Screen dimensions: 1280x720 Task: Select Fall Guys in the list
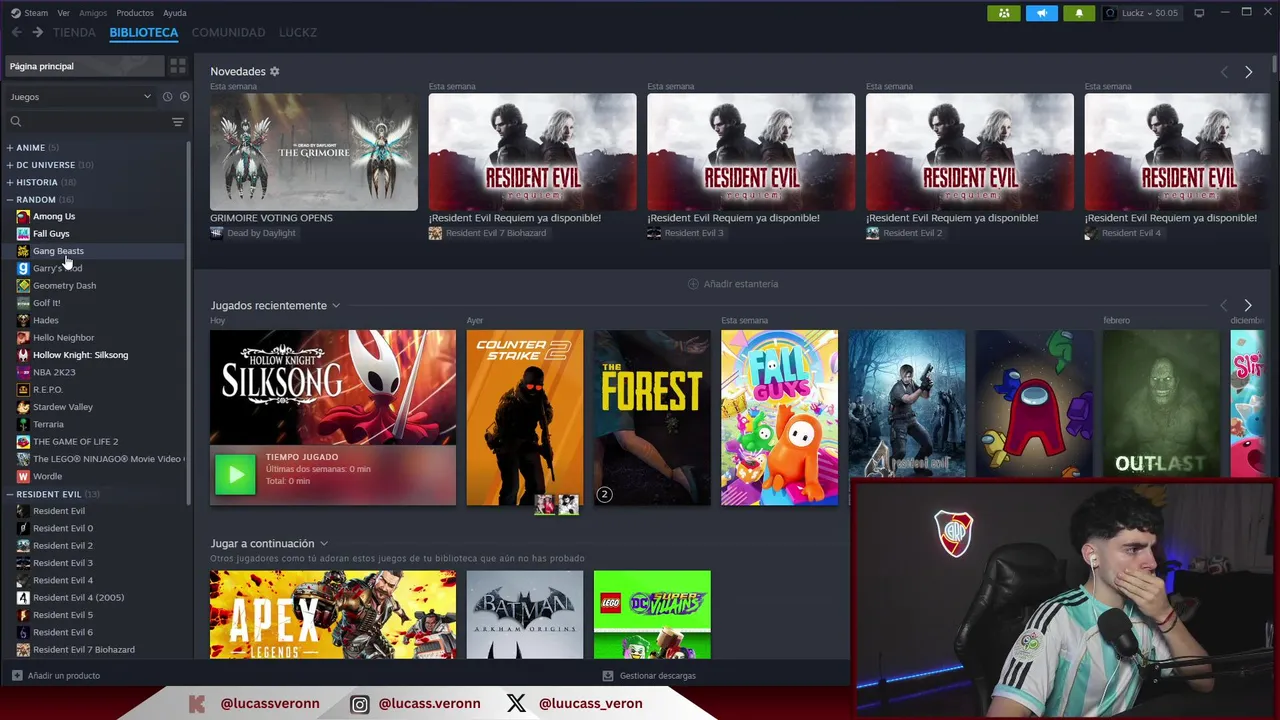(51, 234)
